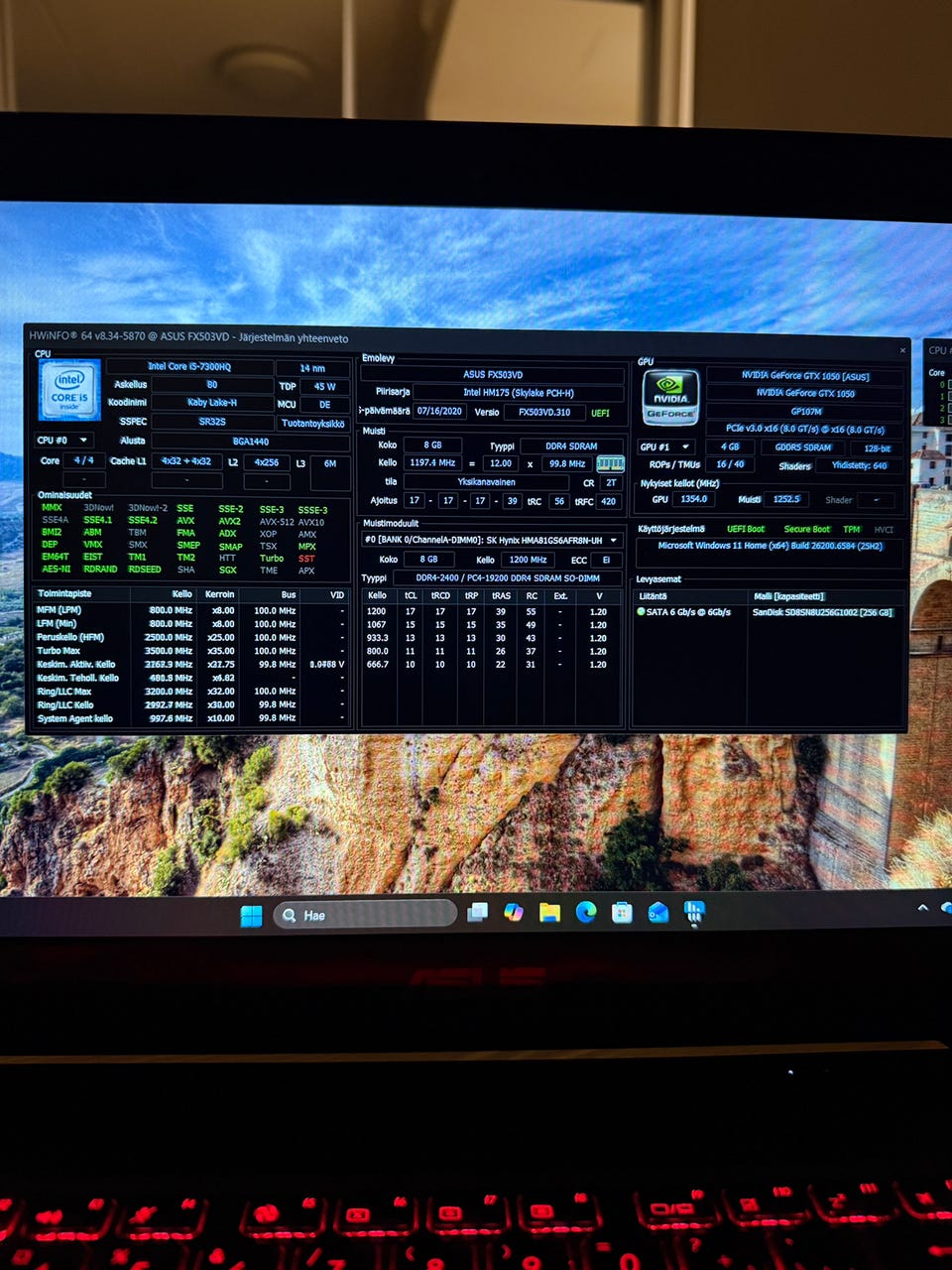Open File Explorer from the taskbar

point(549,912)
